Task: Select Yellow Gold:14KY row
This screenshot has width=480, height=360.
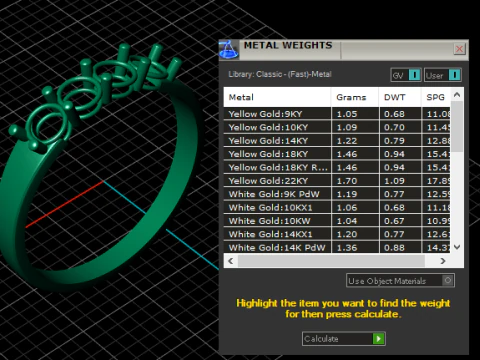Action: pos(337,141)
